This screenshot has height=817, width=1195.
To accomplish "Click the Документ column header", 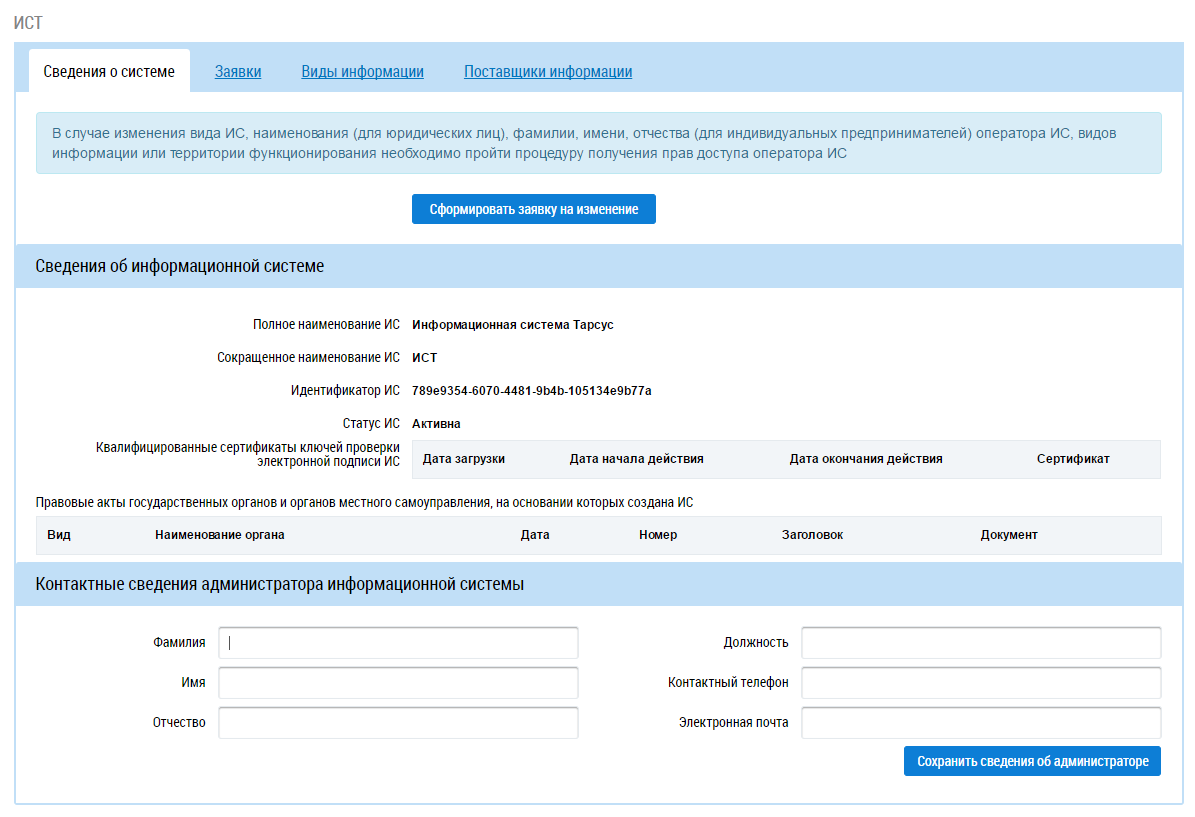I will (x=1008, y=535).
